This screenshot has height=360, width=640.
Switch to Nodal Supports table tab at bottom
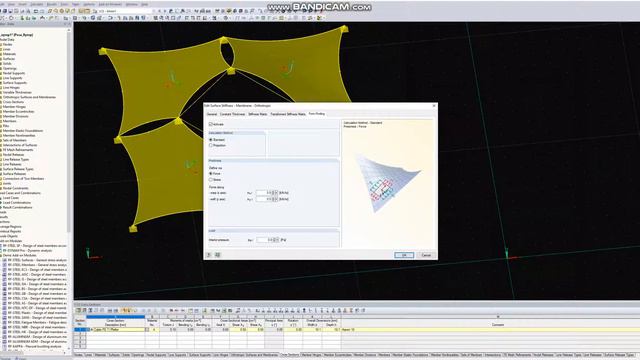click(157, 355)
